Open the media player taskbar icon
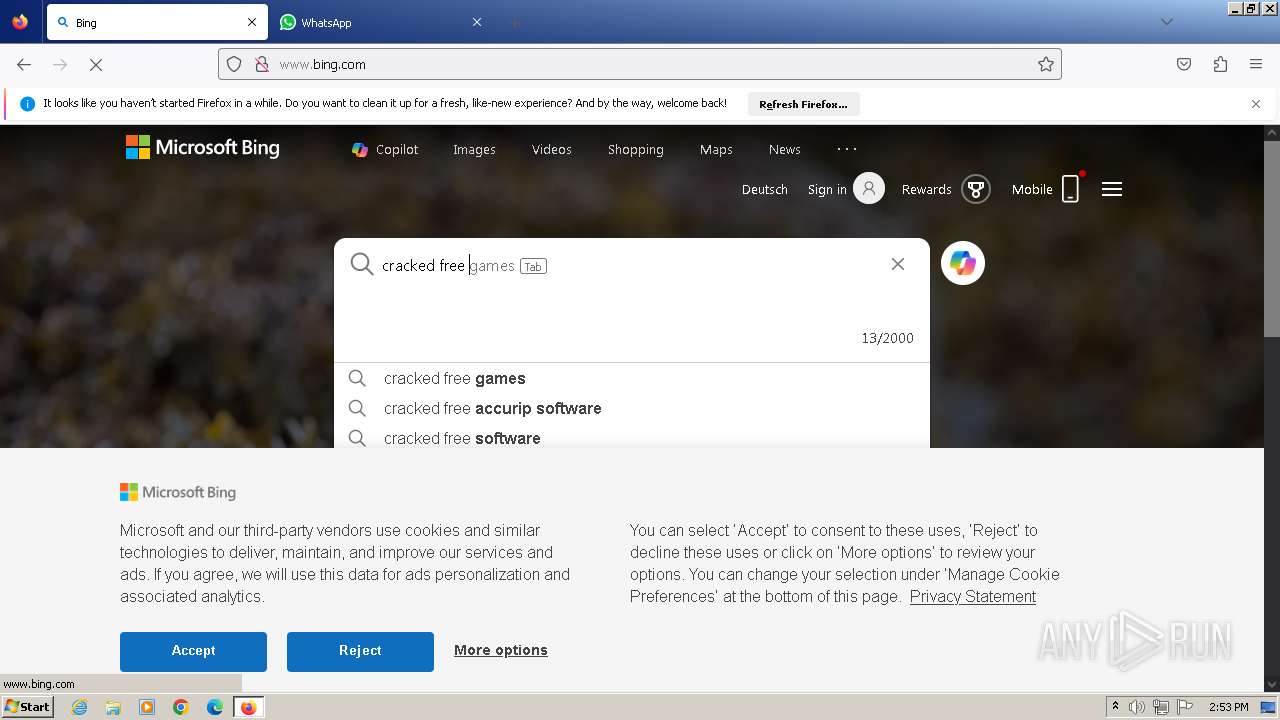The width and height of the screenshot is (1280, 720). point(147,707)
